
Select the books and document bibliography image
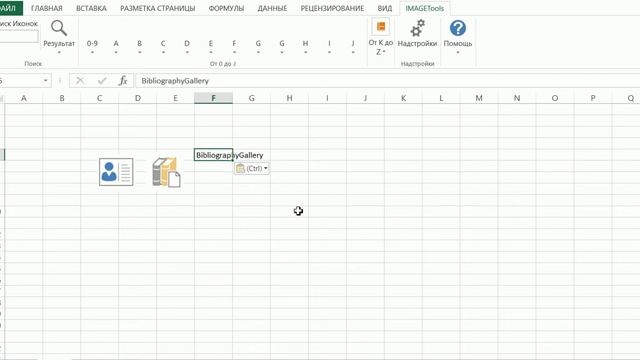(167, 172)
